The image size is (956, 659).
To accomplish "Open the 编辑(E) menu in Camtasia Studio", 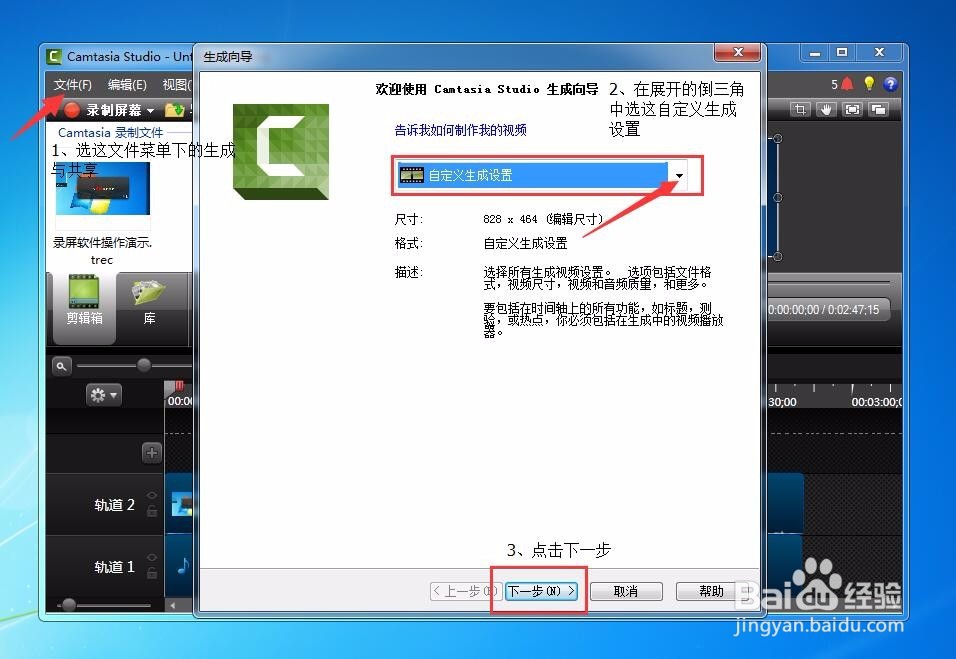I will tap(127, 85).
